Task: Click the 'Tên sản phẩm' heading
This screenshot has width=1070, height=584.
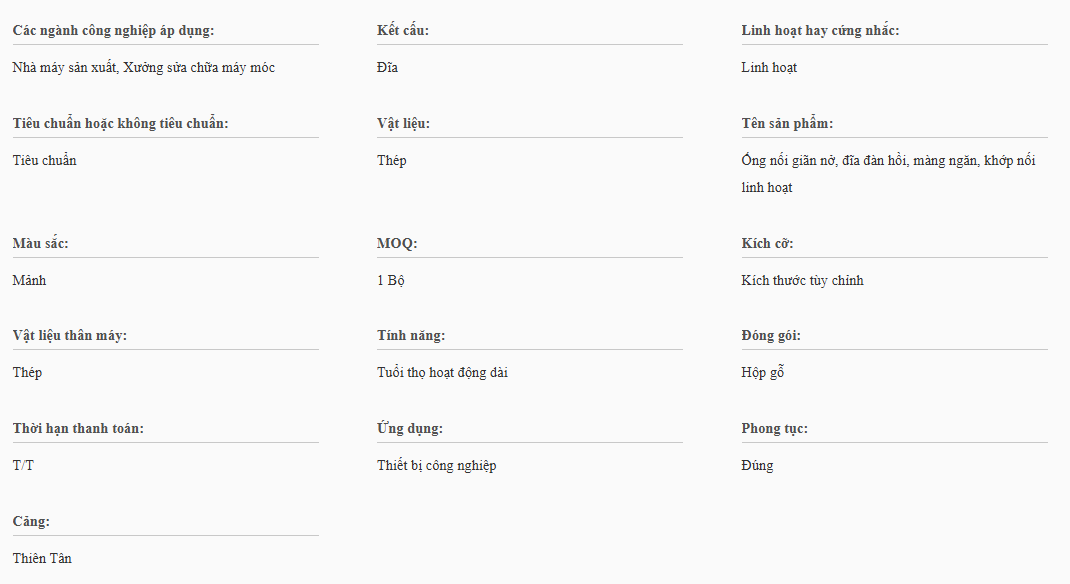Action: click(787, 124)
